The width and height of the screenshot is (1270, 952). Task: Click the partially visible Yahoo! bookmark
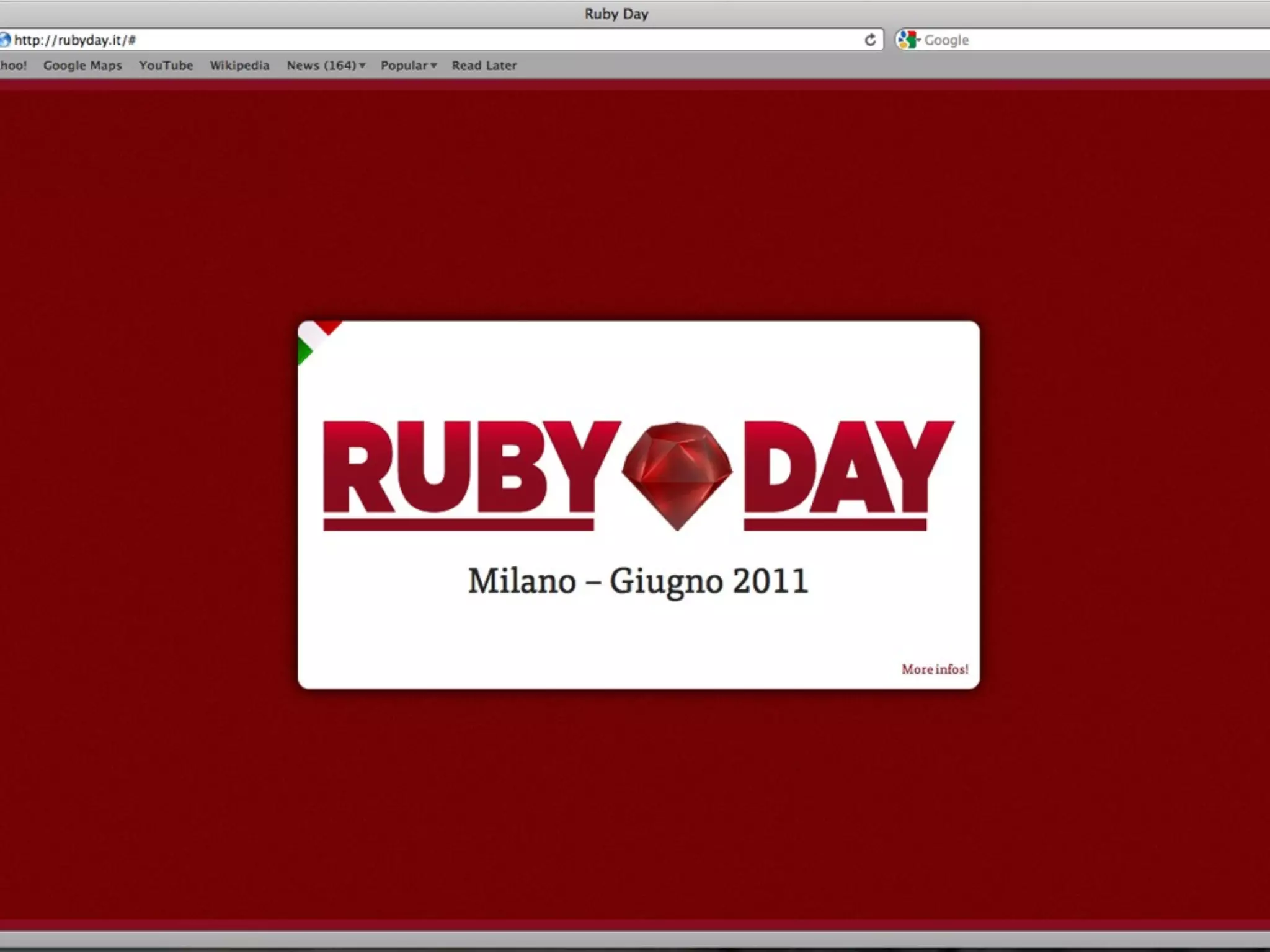[x=12, y=66]
